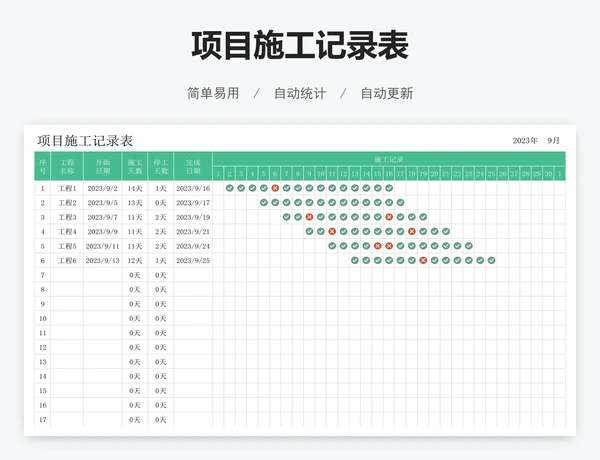
Task: Select the green check on day 12 for 工程2
Action: [x=343, y=202]
